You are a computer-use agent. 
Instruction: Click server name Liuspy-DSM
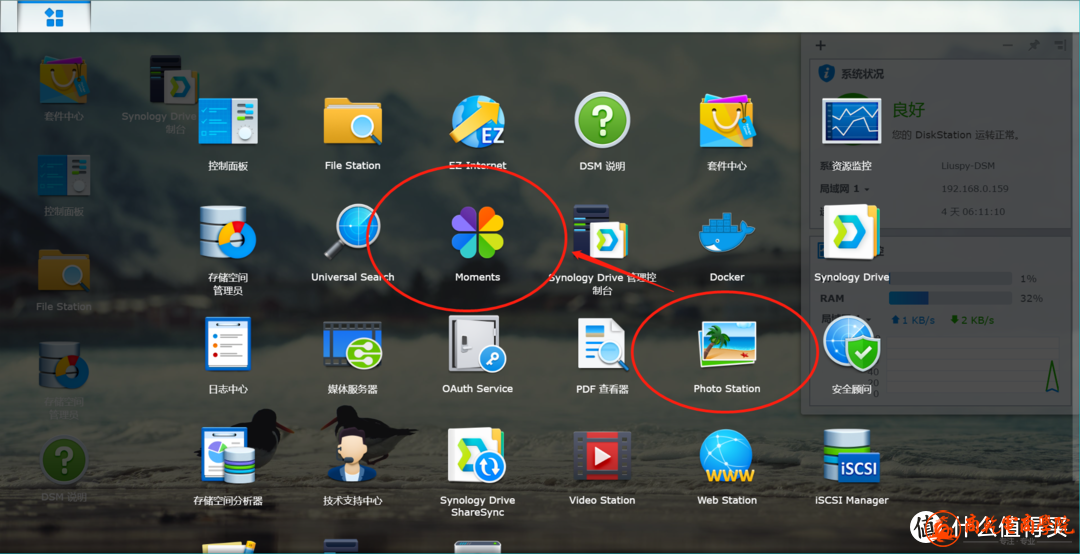(x=968, y=166)
